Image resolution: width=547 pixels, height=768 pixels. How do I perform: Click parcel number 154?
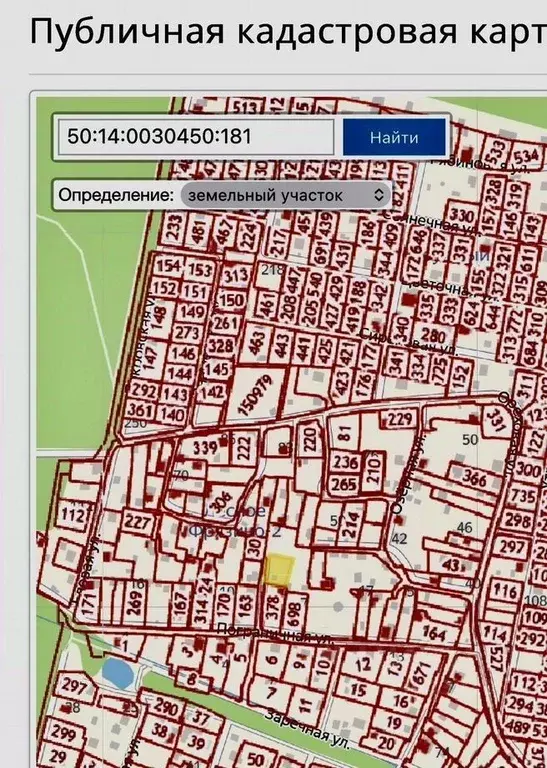(x=168, y=266)
